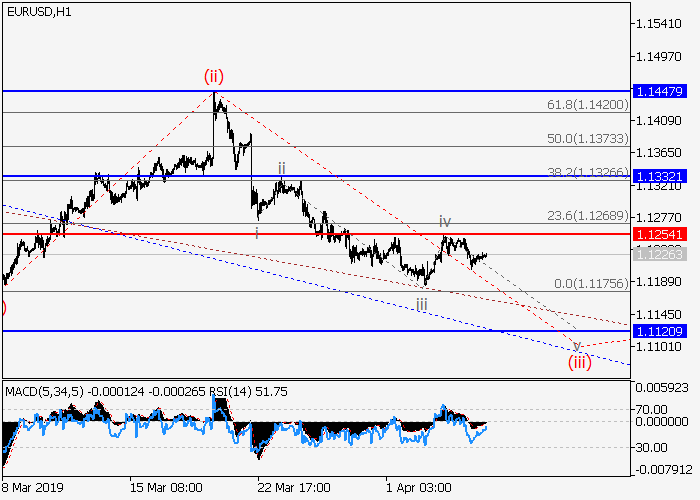The width and height of the screenshot is (700, 500).
Task: Select the 23.6(1.12689) Fibonacci level label
Action: point(587,214)
